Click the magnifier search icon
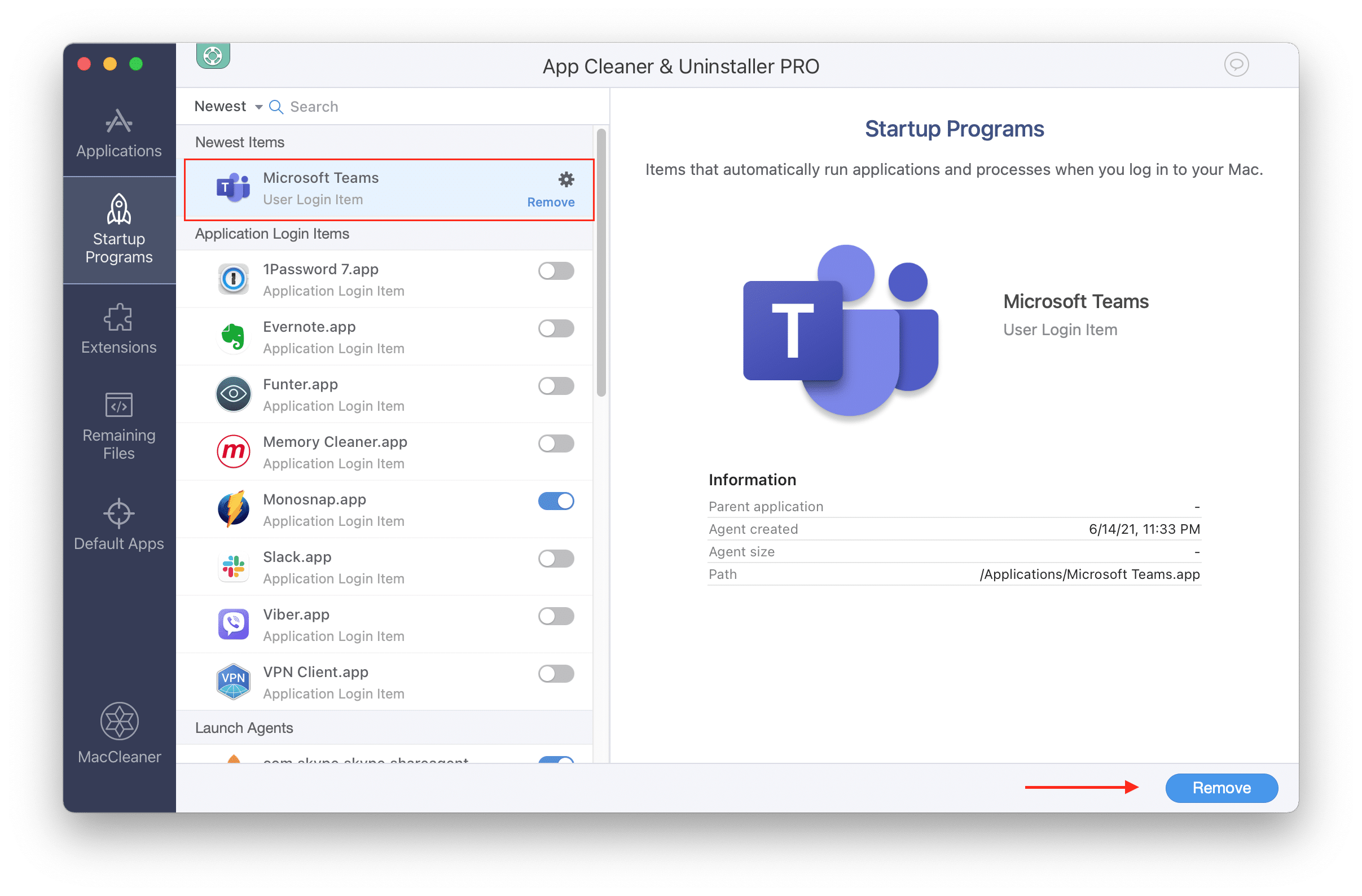1362x896 pixels. tap(276, 107)
